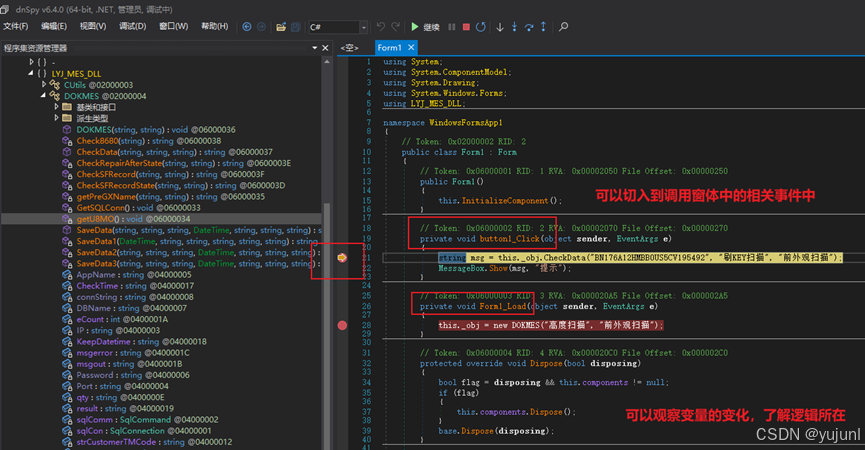Expand the 基类和接口 folder
The width and height of the screenshot is (865, 450).
coord(56,106)
